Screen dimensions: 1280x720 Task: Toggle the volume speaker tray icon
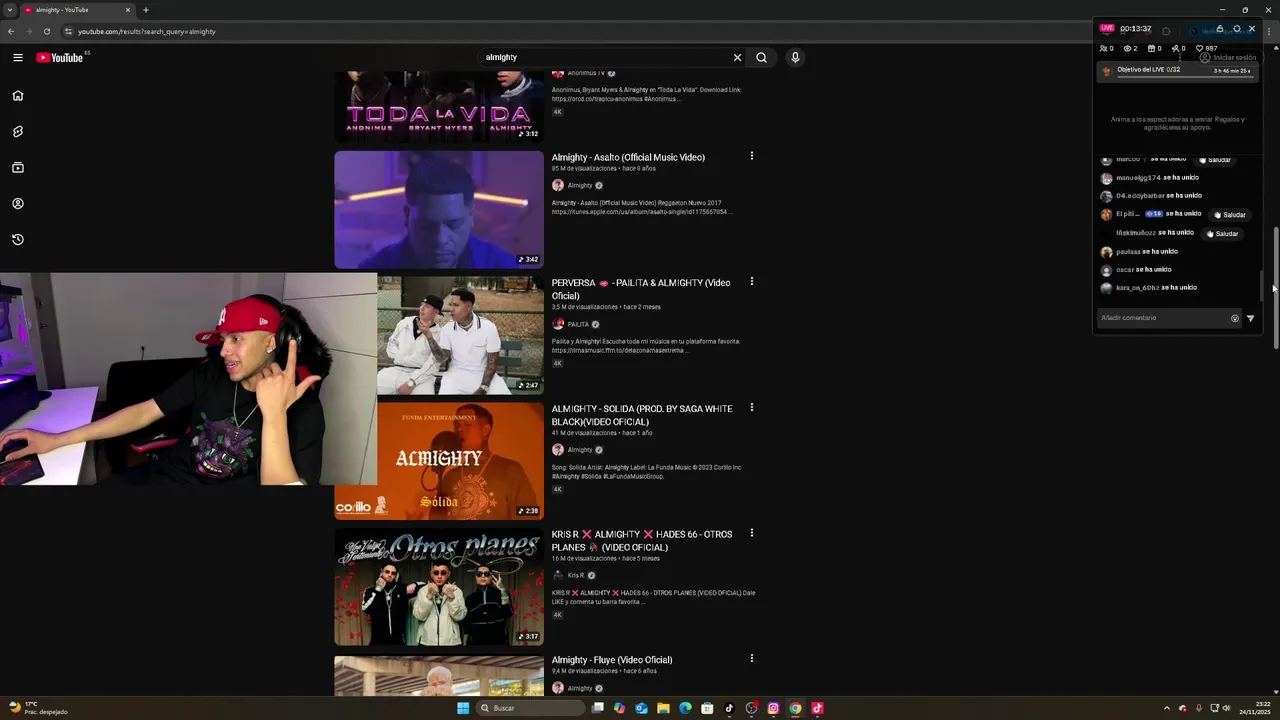[1227, 708]
